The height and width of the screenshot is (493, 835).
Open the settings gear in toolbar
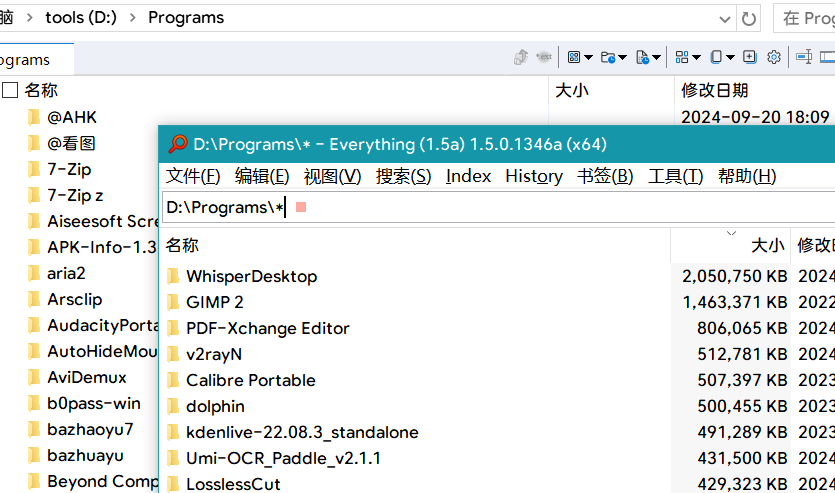click(773, 57)
